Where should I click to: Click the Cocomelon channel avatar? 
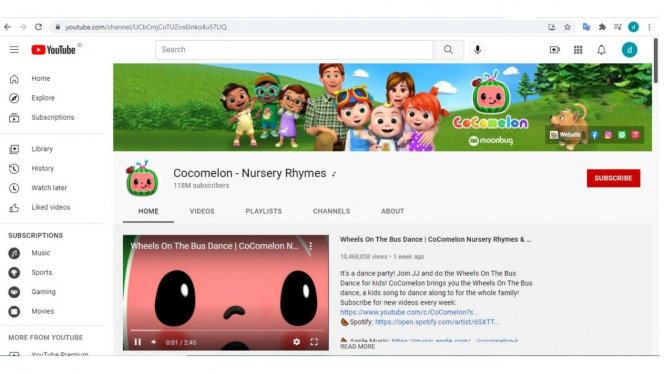coord(142,179)
